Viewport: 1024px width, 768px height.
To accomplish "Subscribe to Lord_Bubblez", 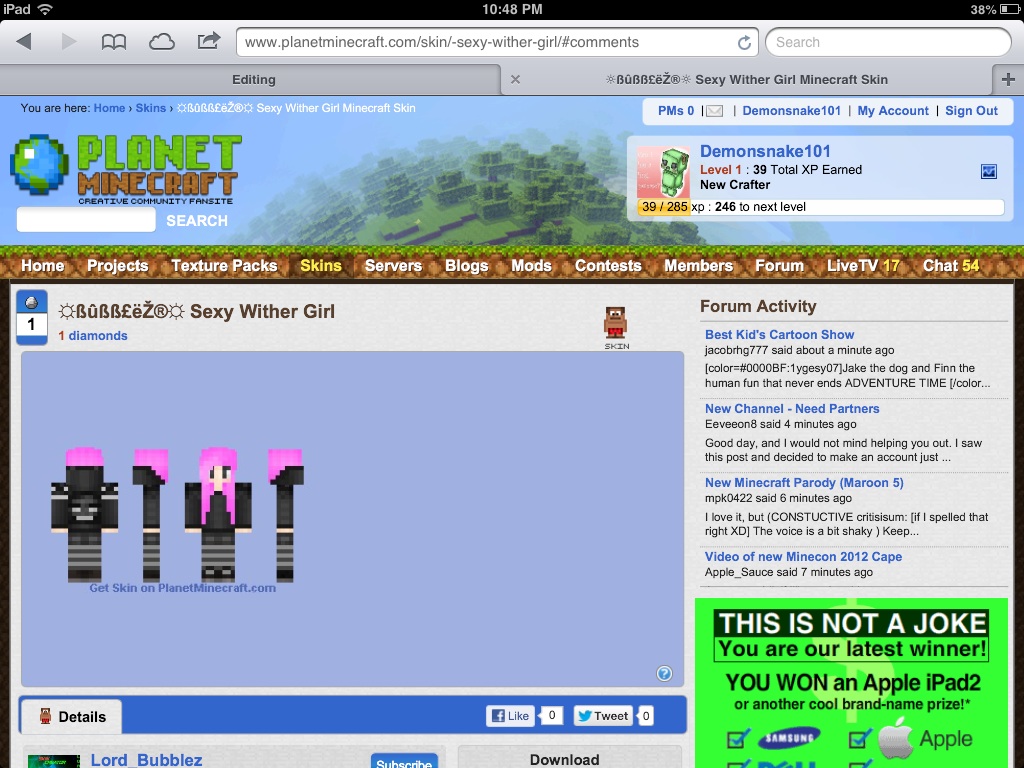I will [404, 761].
